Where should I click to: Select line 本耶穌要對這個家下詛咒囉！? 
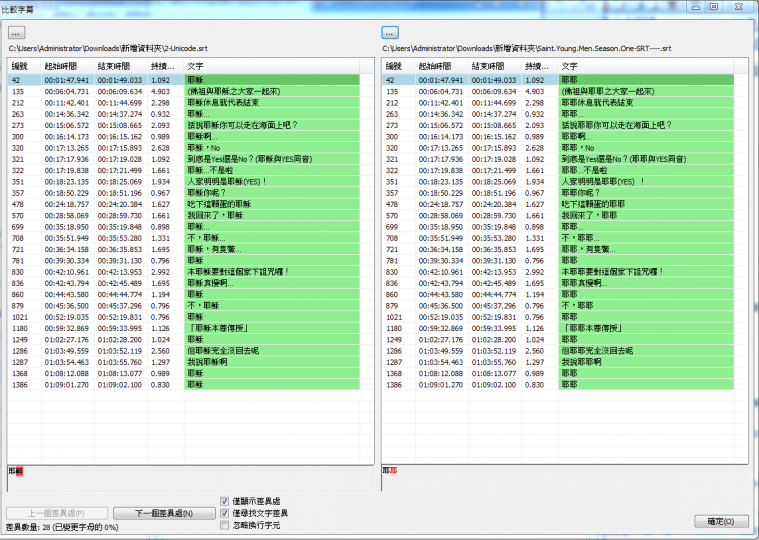pyautogui.click(x=183, y=272)
